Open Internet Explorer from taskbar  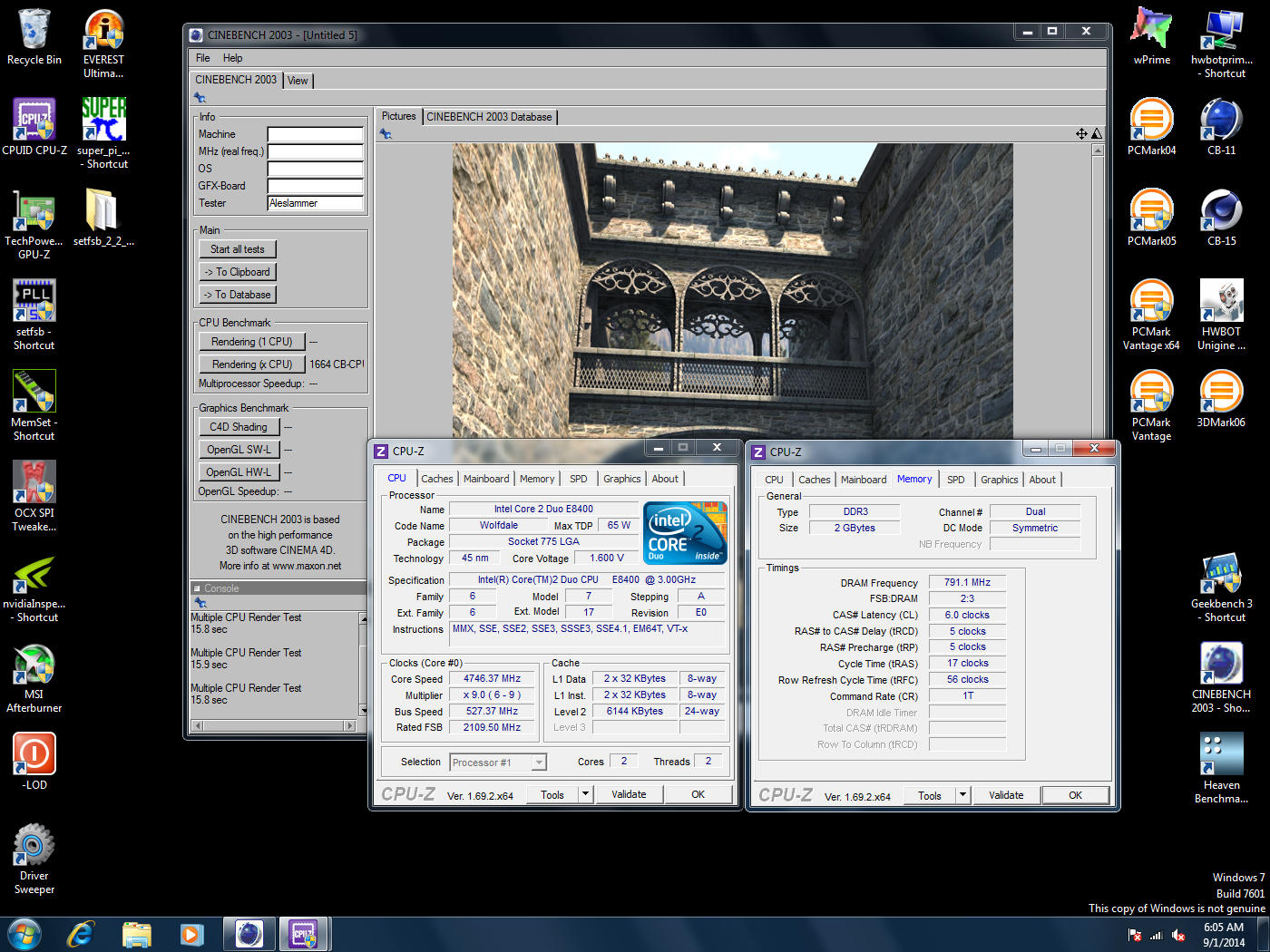tap(81, 934)
